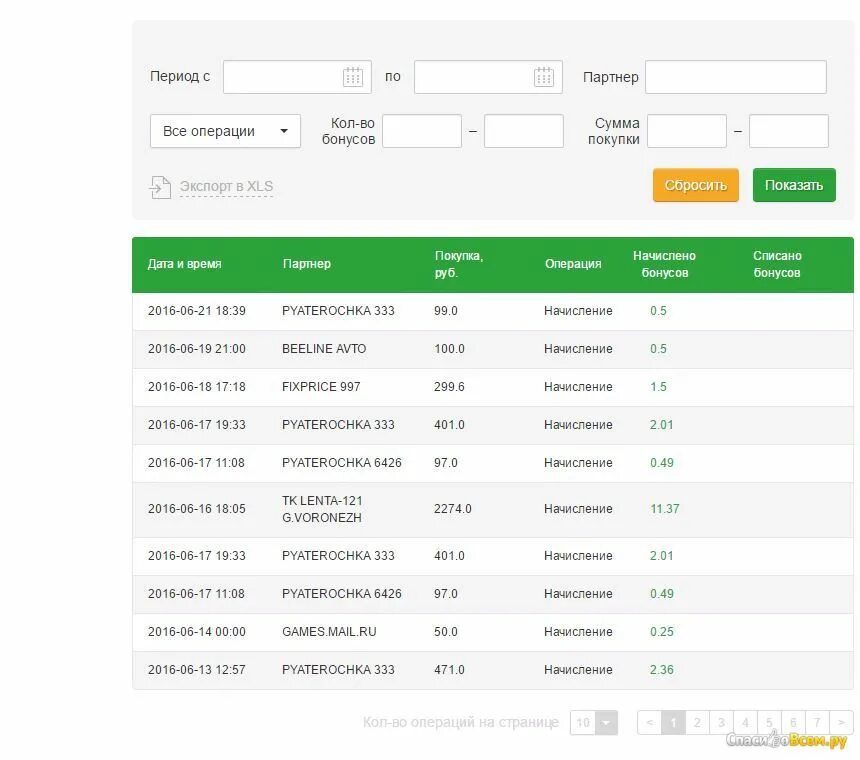Focus the minimum Сумма покупки field
This screenshot has width=860, height=760.
pos(687,131)
